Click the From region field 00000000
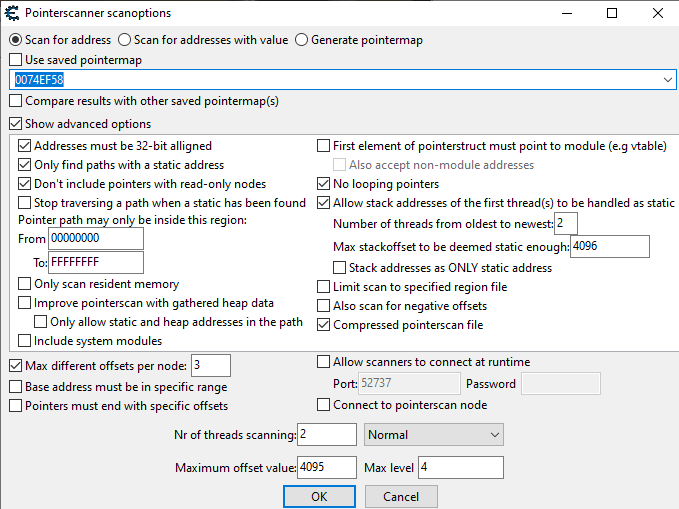The height and width of the screenshot is (509, 679). pyautogui.click(x=96, y=238)
